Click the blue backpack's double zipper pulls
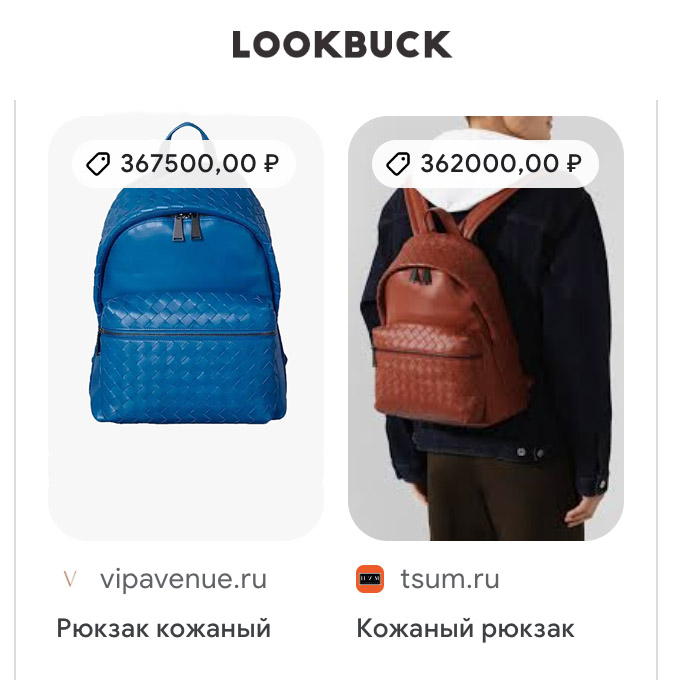The image size is (674, 680). (186, 226)
